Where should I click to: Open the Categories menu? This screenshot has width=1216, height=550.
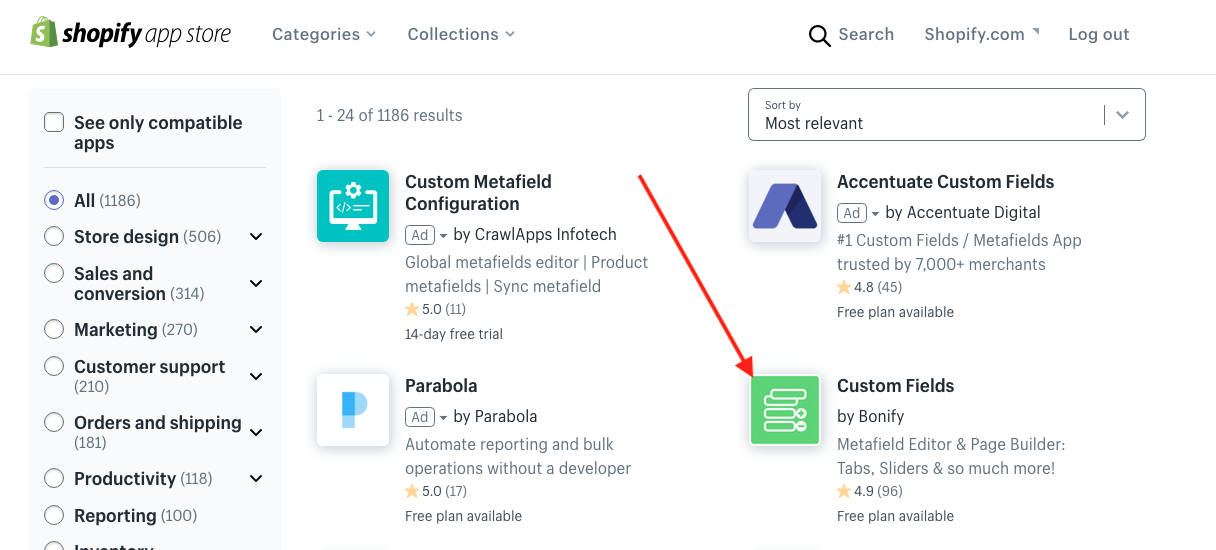324,34
